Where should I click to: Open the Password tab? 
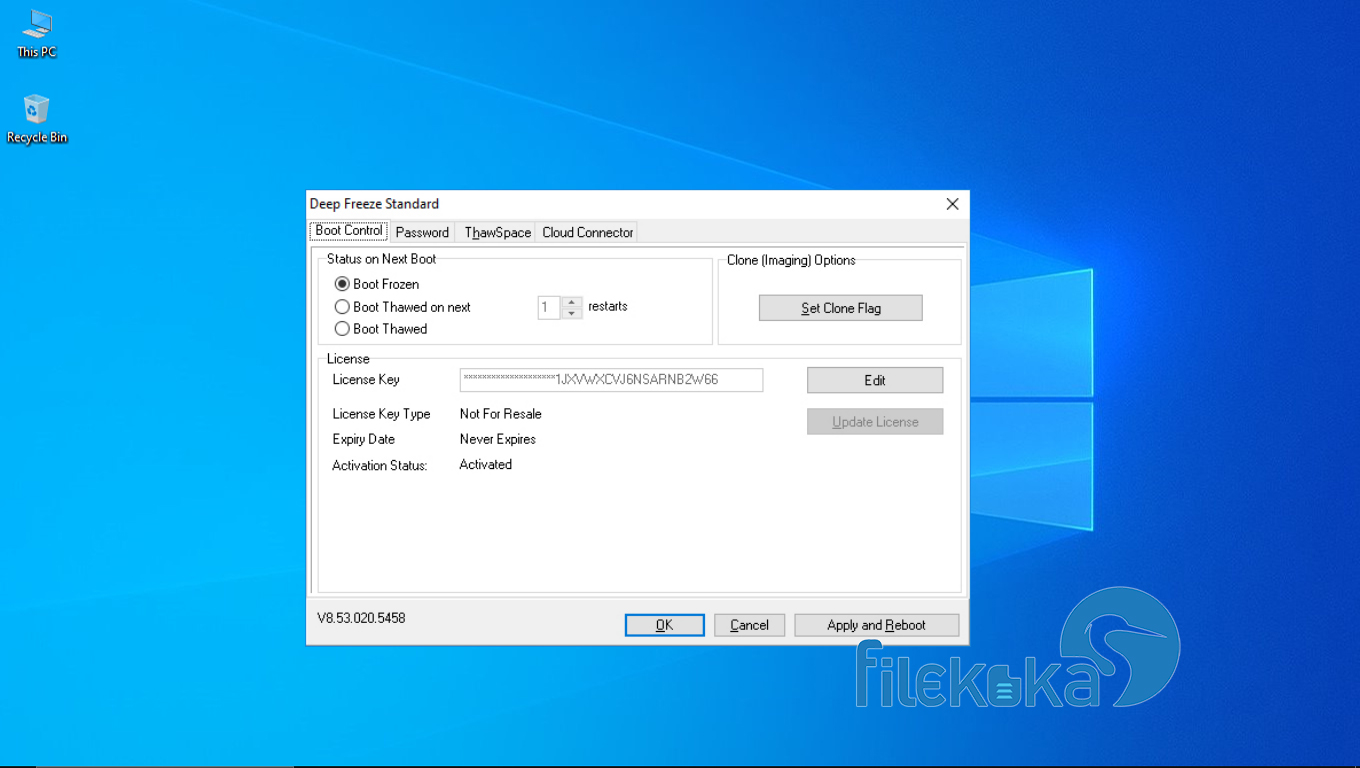coord(422,232)
